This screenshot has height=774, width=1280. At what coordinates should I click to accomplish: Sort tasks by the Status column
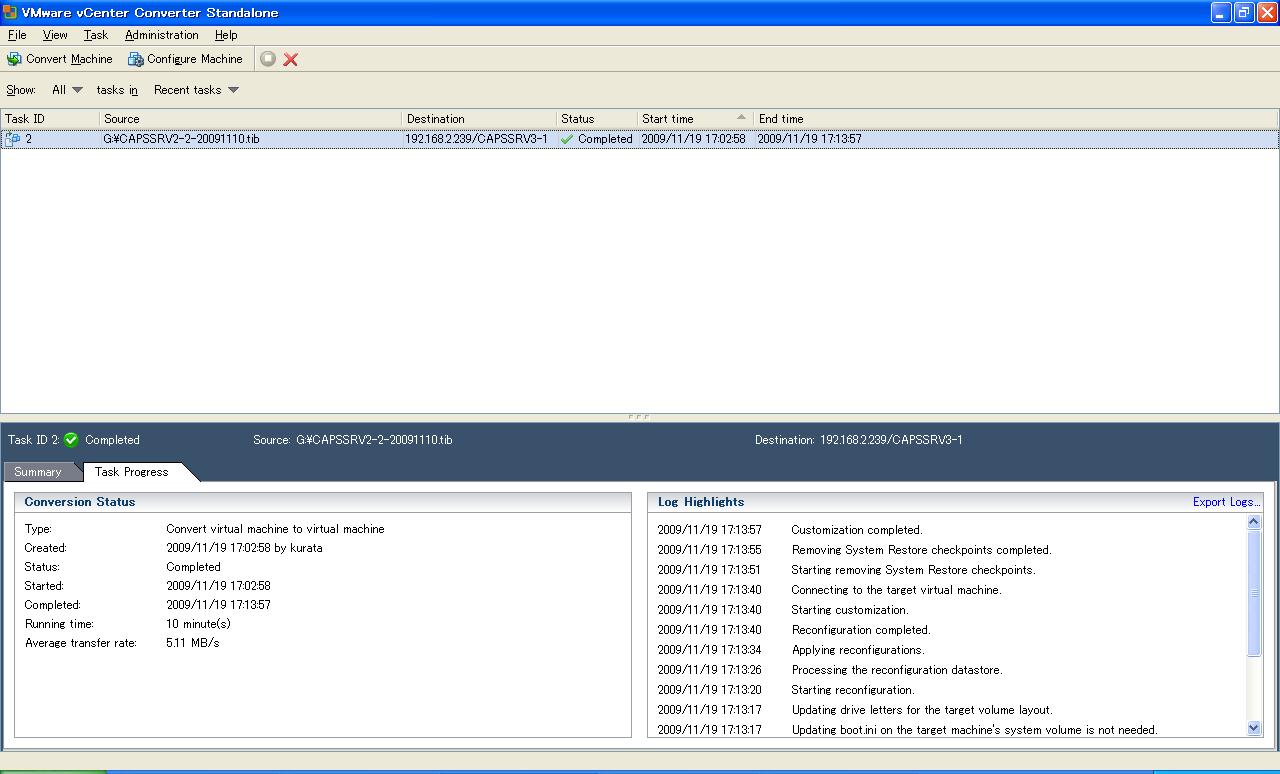pyautogui.click(x=597, y=119)
